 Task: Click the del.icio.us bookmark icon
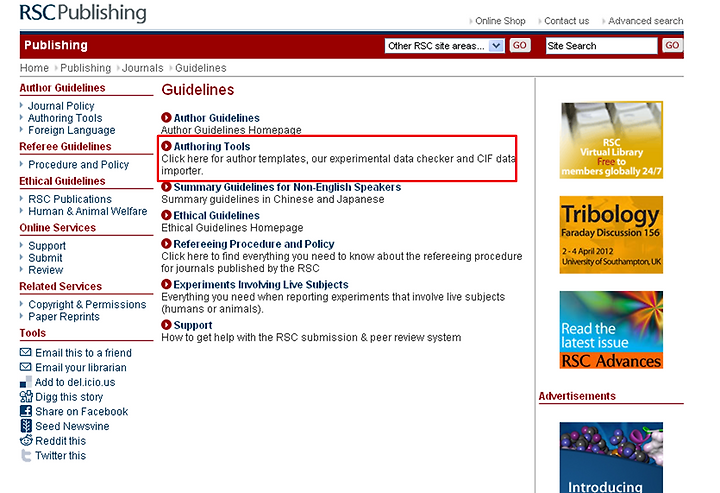coord(26,382)
